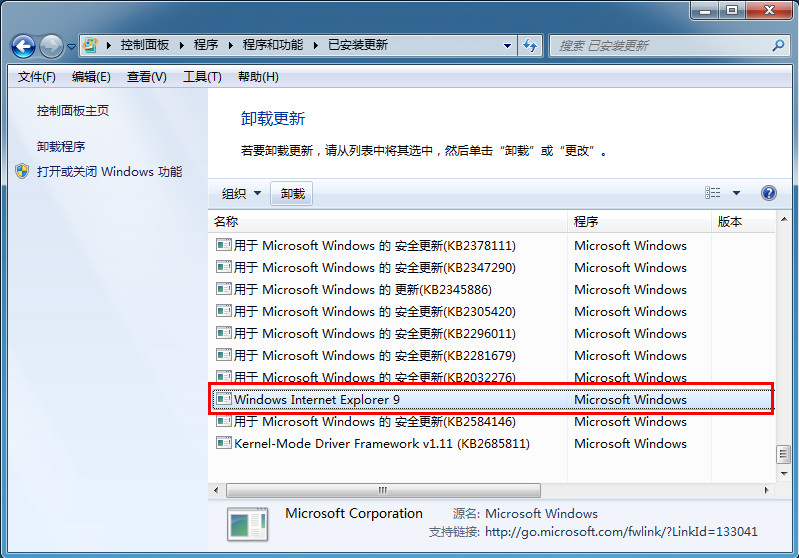
Task: Open the 编辑(E) menu
Action: coord(91,77)
